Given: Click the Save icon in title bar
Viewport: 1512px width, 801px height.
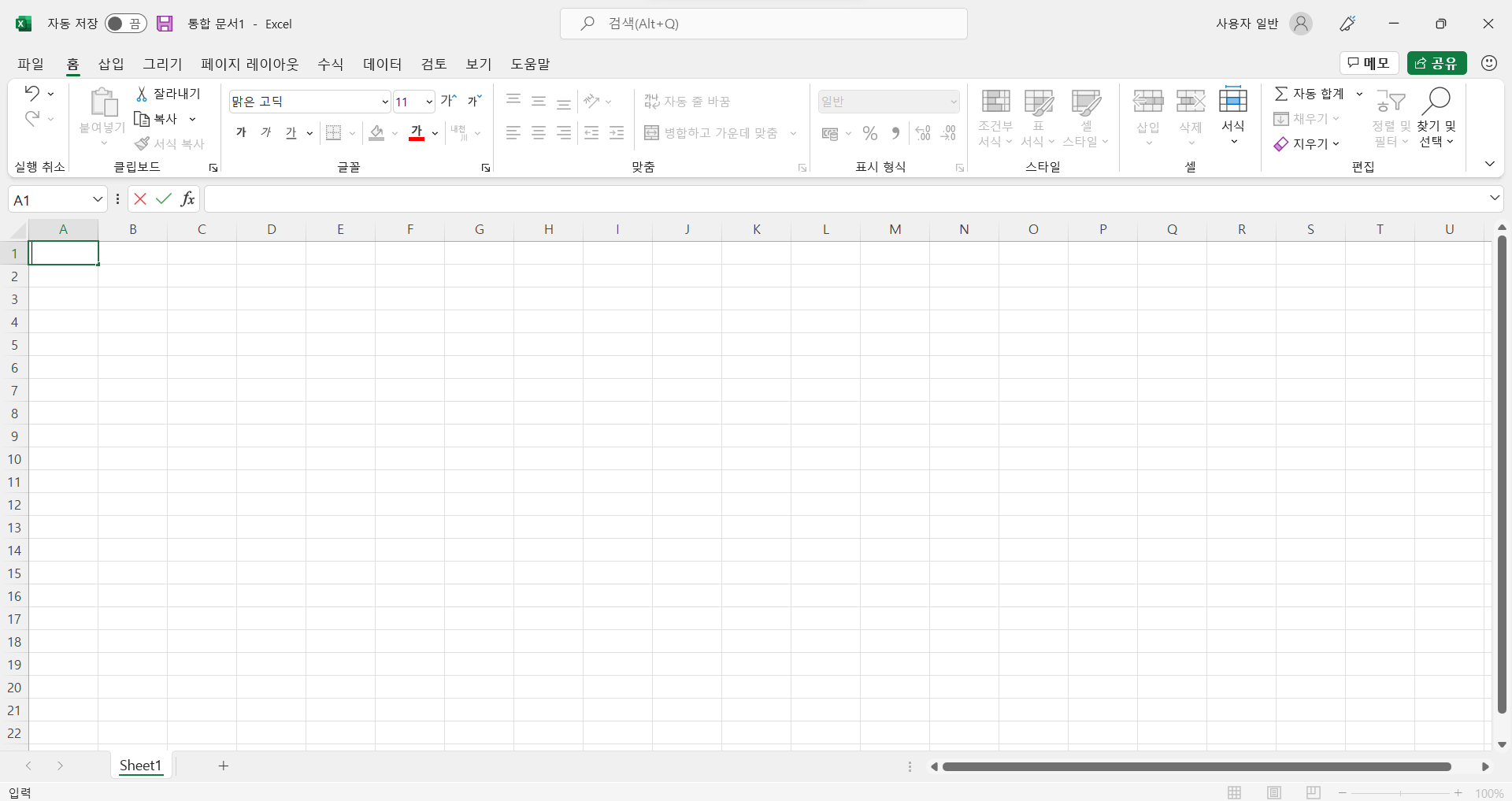Looking at the screenshot, I should pos(164,24).
